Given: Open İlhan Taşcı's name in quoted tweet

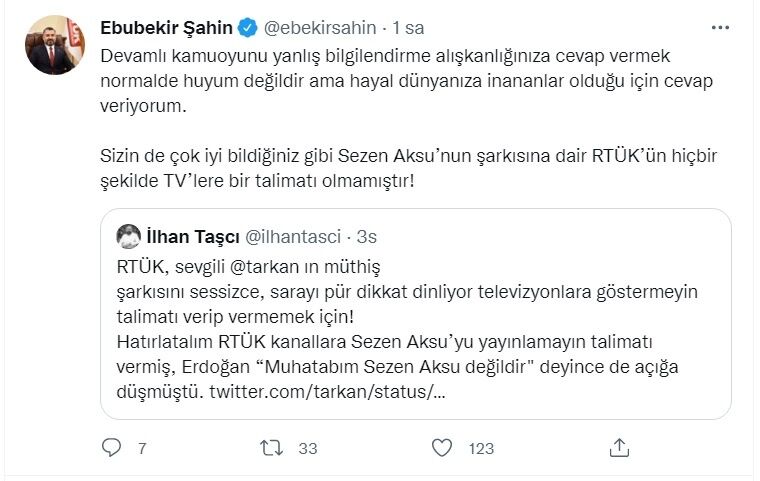Looking at the screenshot, I should pyautogui.click(x=188, y=237).
